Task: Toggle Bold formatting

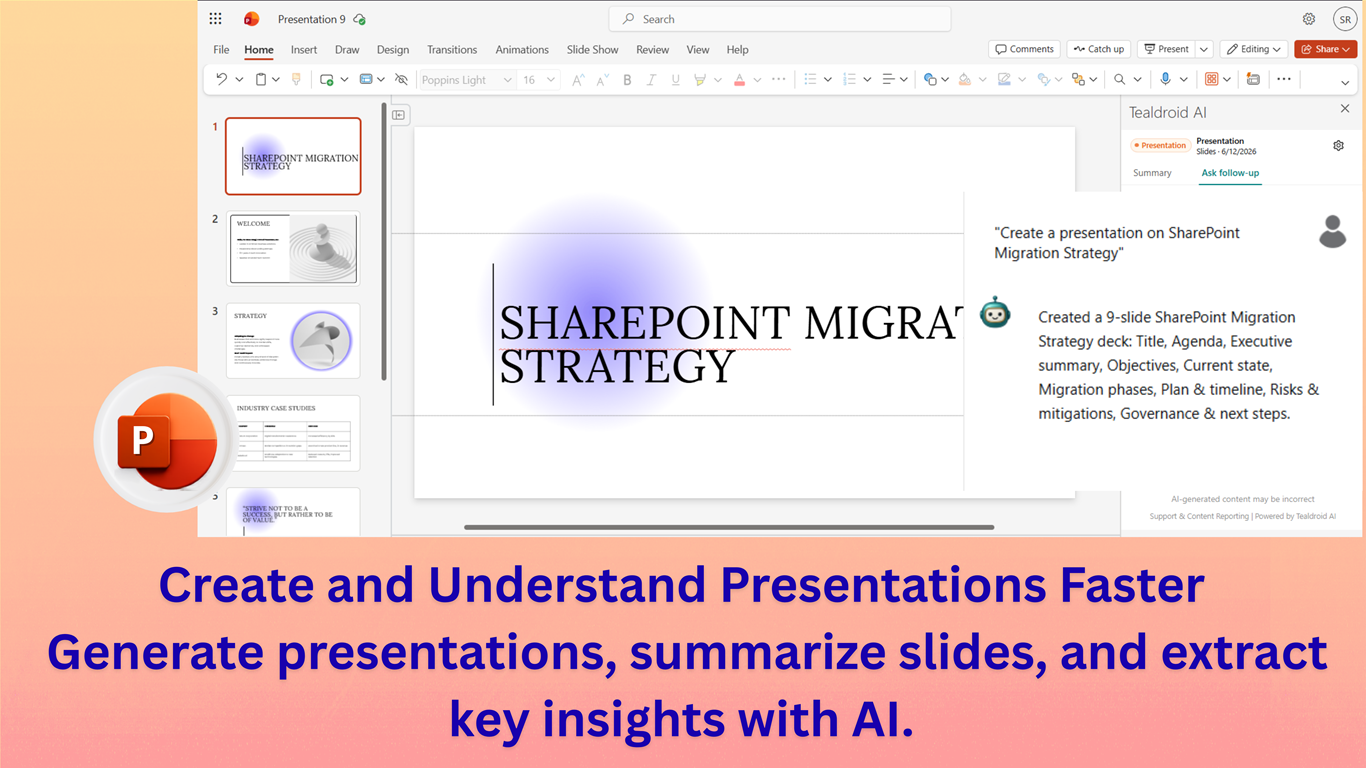Action: click(x=627, y=79)
